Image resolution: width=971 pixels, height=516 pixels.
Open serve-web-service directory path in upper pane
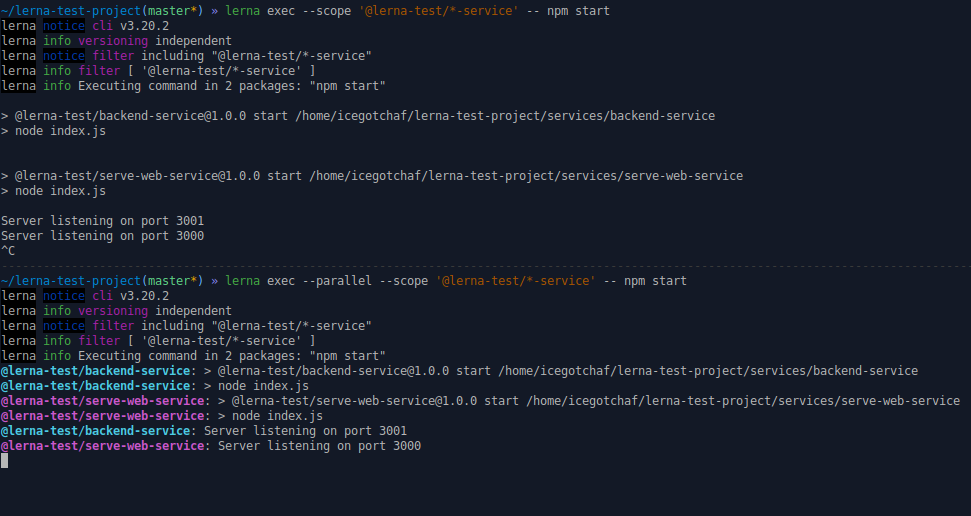(x=526, y=176)
